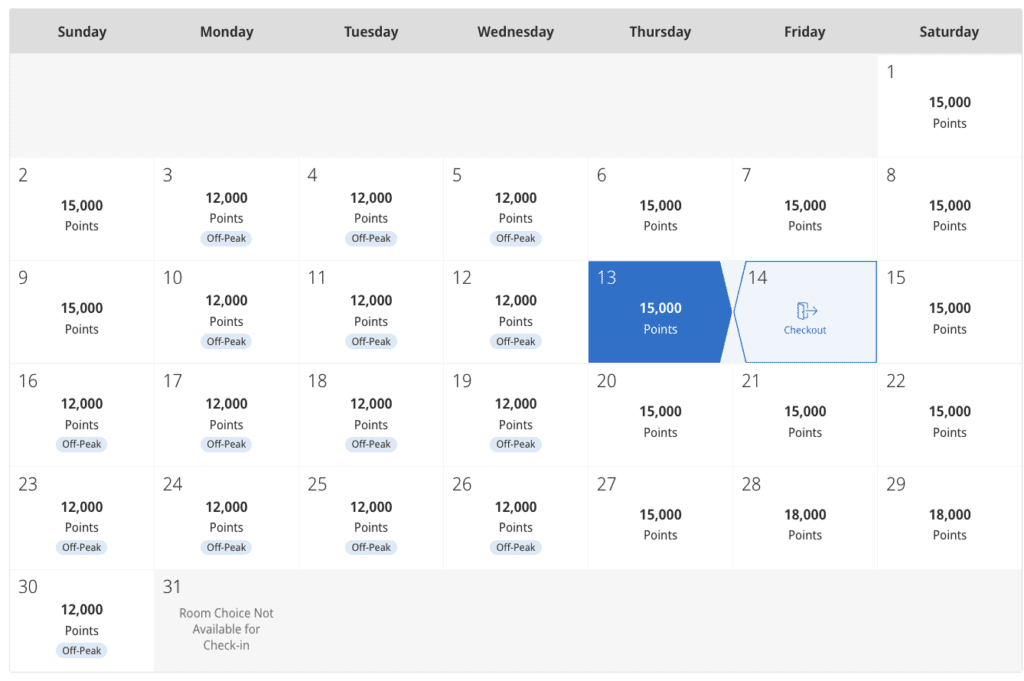Select Sunday the 16th for 12,000 points
The image size is (1024, 681).
click(x=82, y=415)
